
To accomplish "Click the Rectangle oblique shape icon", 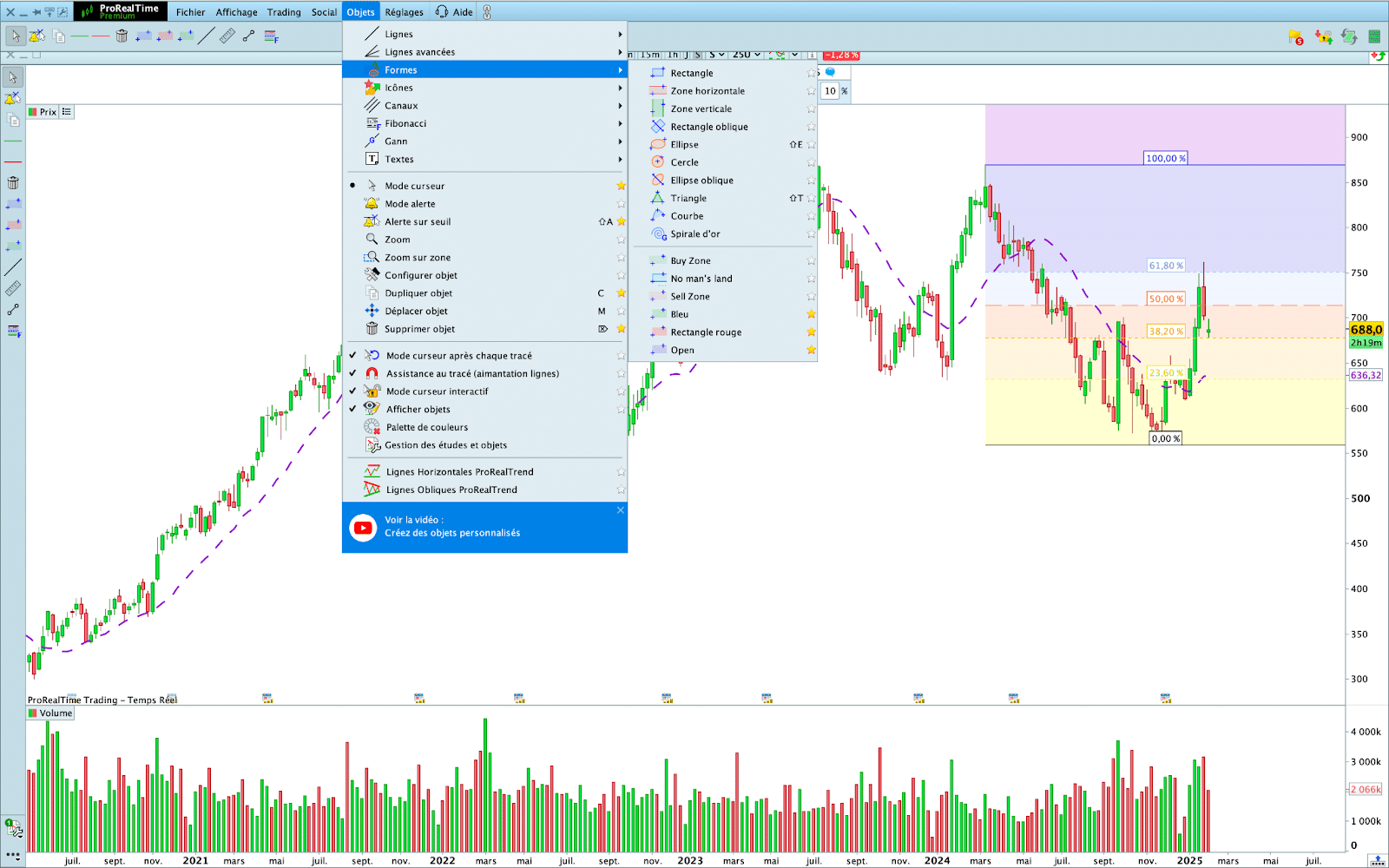I will pos(658,127).
